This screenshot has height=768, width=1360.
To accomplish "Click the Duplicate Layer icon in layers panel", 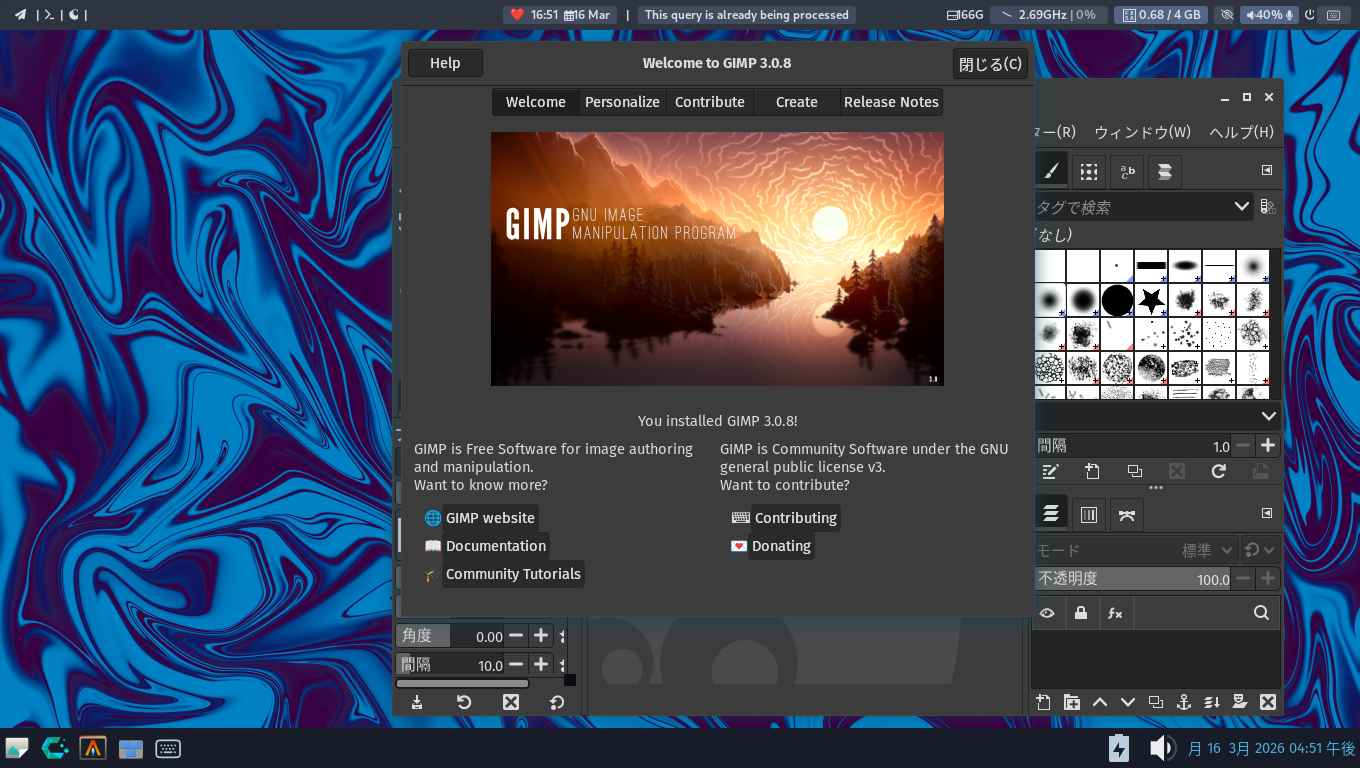I will point(1156,702).
